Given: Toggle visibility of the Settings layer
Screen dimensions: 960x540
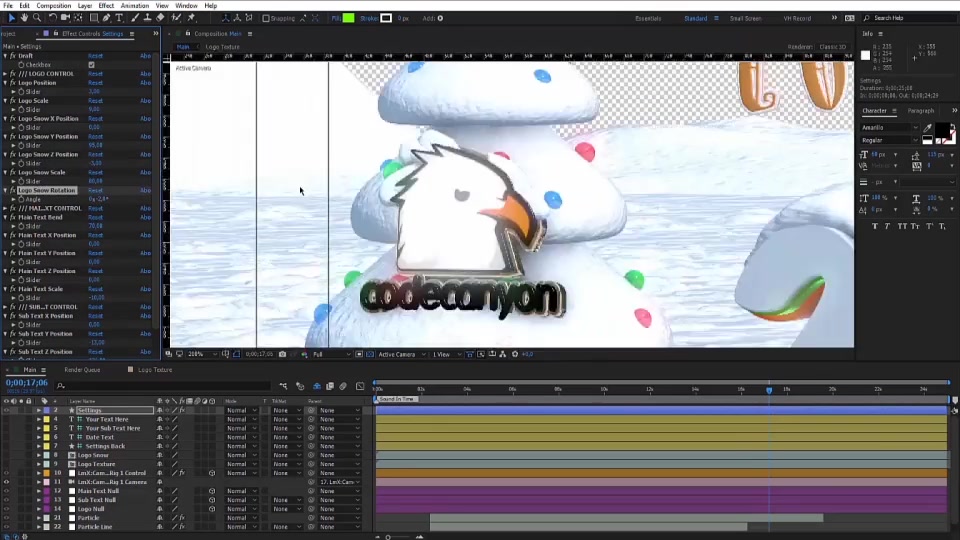Looking at the screenshot, I should pyautogui.click(x=6, y=410).
